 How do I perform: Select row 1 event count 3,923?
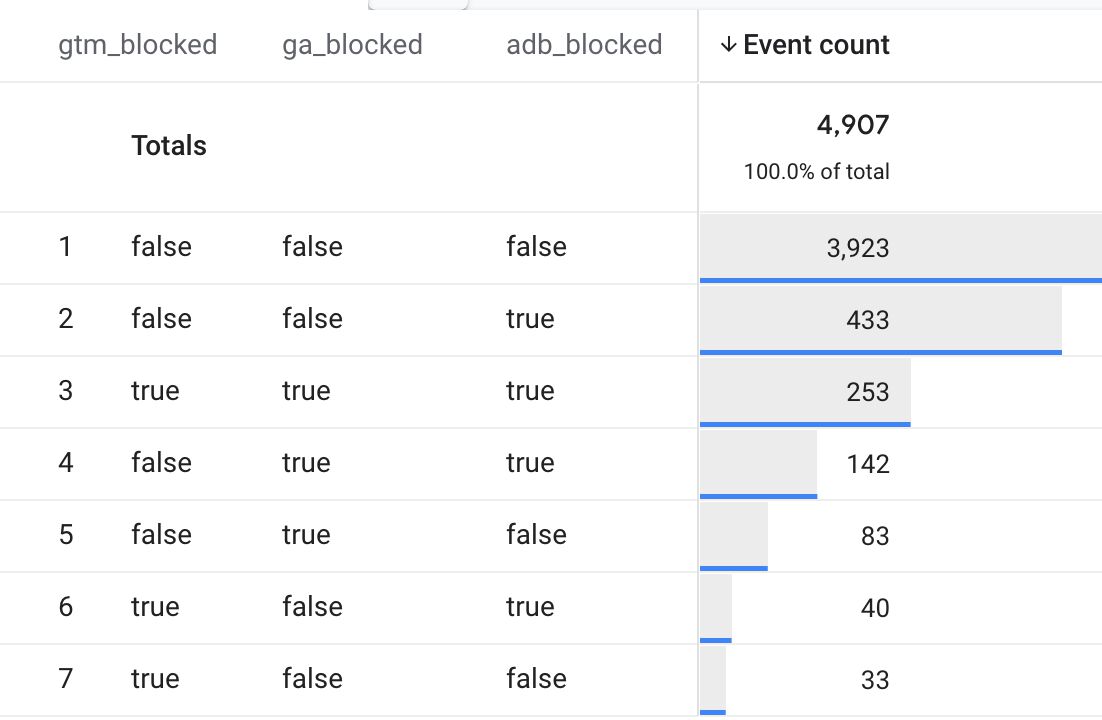tap(857, 248)
